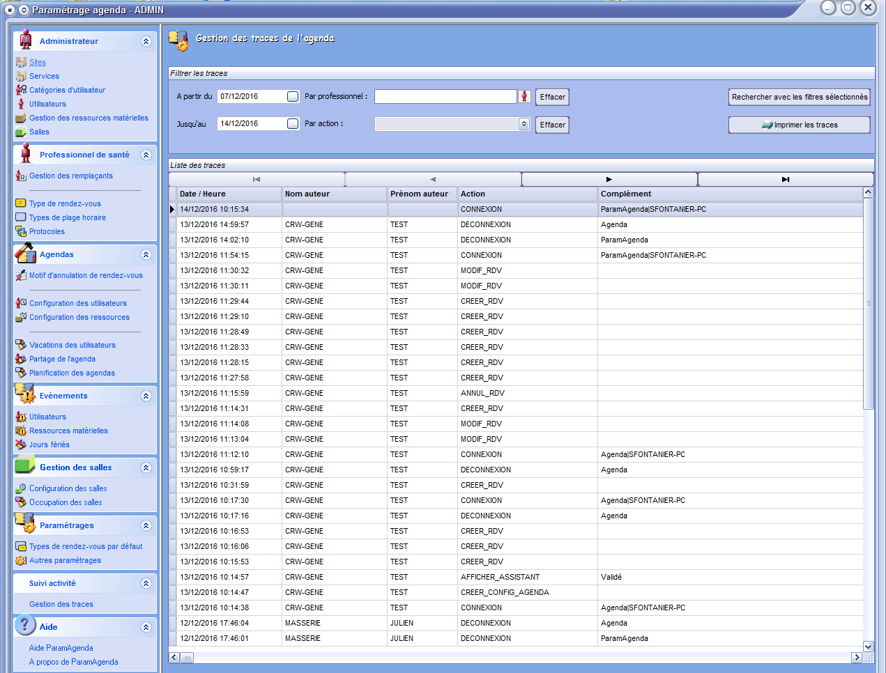Image resolution: width=886 pixels, height=673 pixels.
Task: Tick the 'A partir du' date checkbox
Action: click(x=293, y=97)
